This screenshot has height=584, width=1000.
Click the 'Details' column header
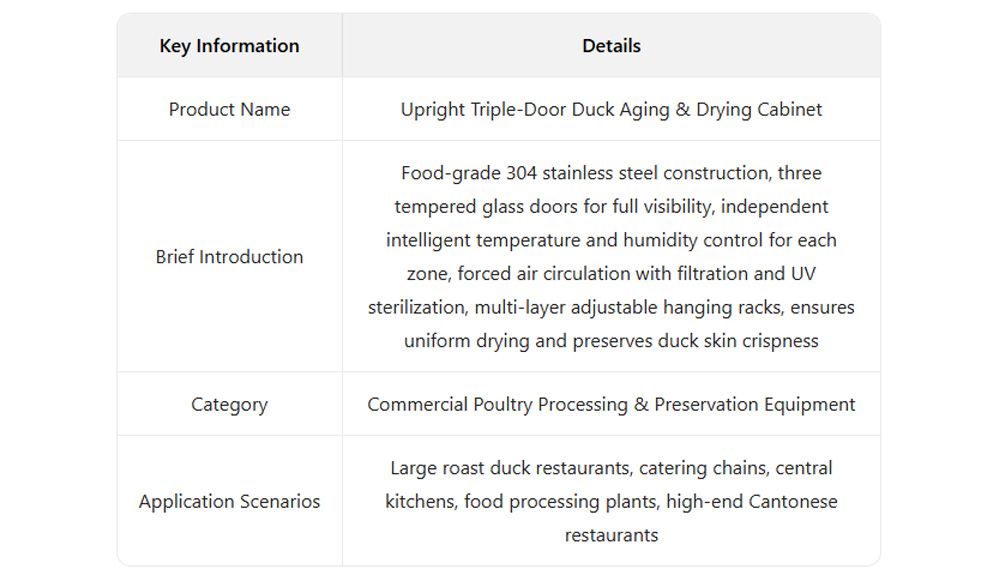click(611, 46)
